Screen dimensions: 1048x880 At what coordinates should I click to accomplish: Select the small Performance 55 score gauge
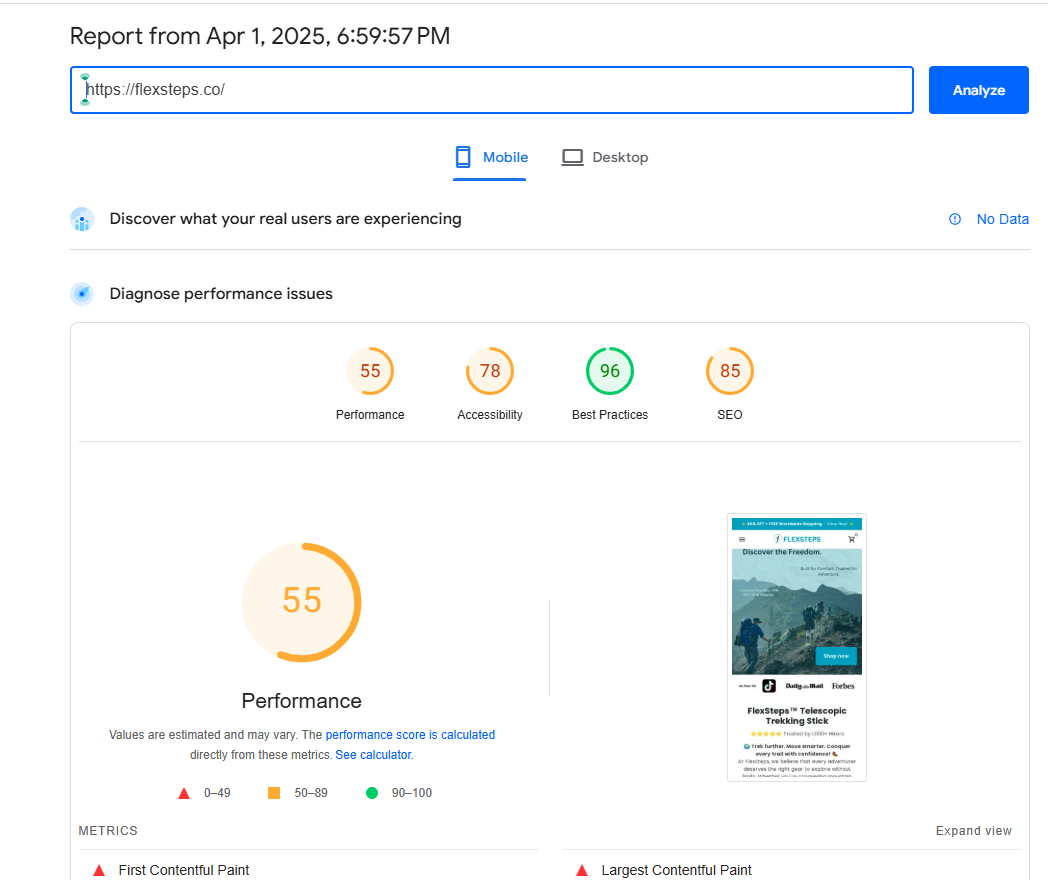(370, 372)
